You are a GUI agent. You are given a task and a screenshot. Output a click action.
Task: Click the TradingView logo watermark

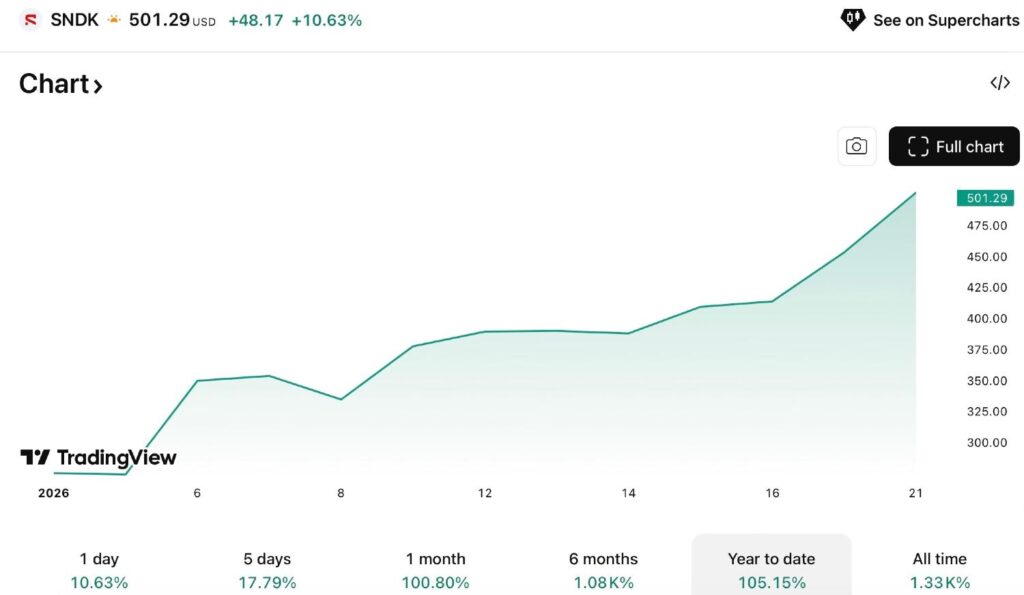[x=98, y=458]
